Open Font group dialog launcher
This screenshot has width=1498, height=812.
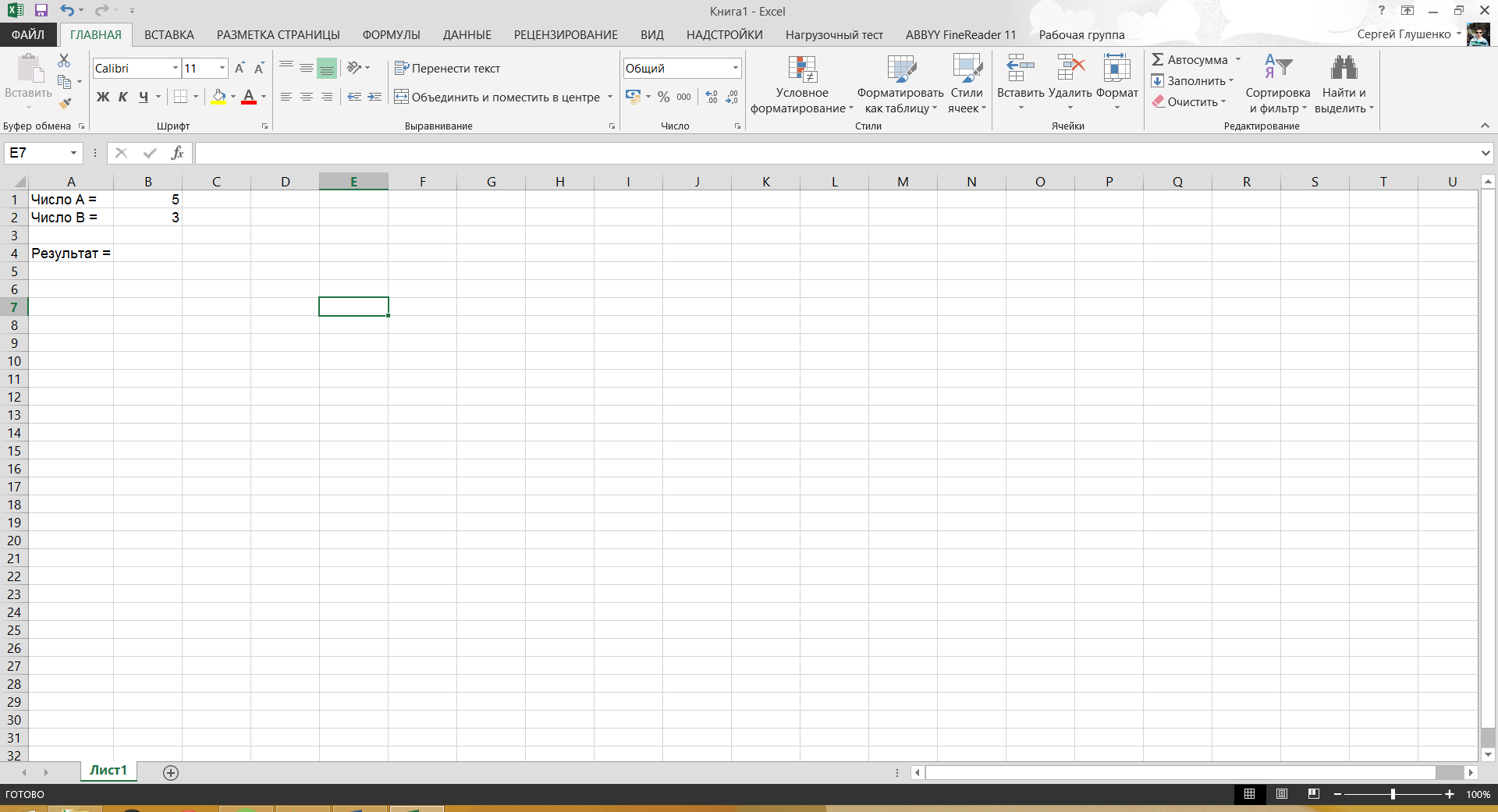pyautogui.click(x=265, y=126)
